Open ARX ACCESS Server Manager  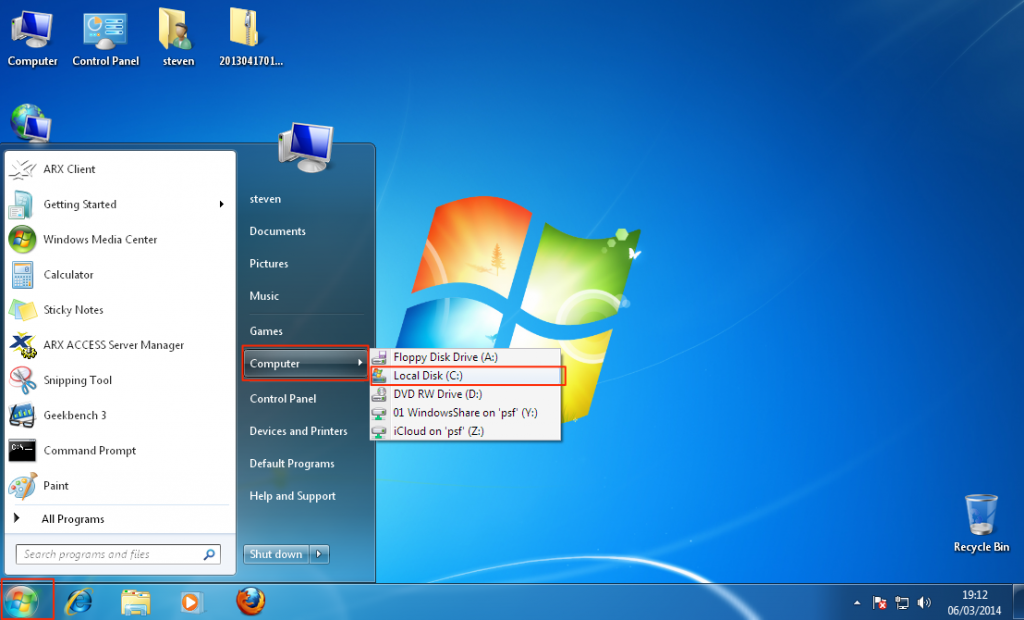click(x=120, y=345)
